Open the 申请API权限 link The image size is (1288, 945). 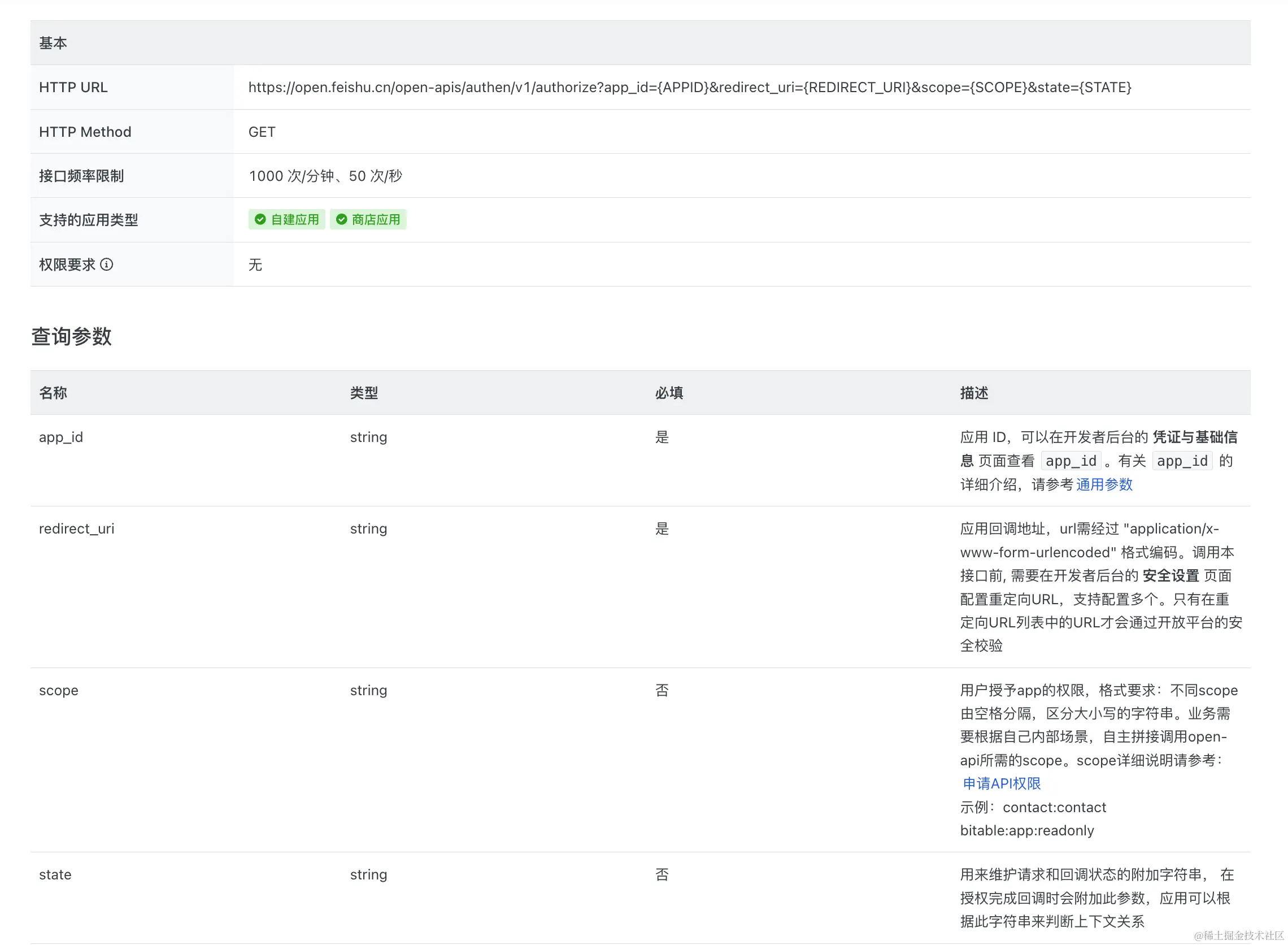point(1001,784)
